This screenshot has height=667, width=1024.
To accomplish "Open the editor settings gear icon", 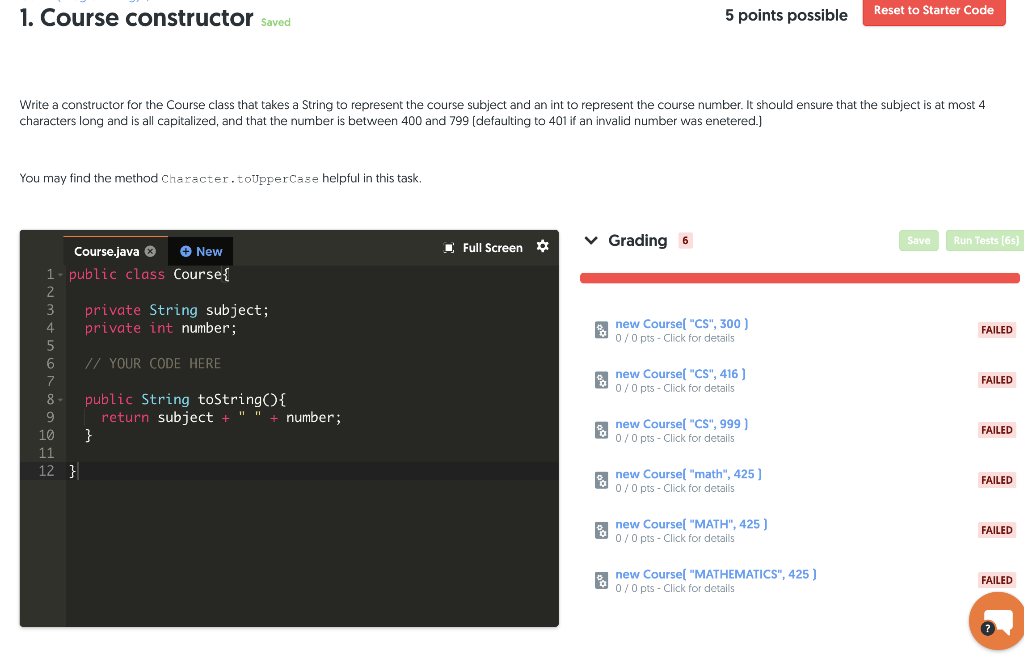I will [x=542, y=247].
